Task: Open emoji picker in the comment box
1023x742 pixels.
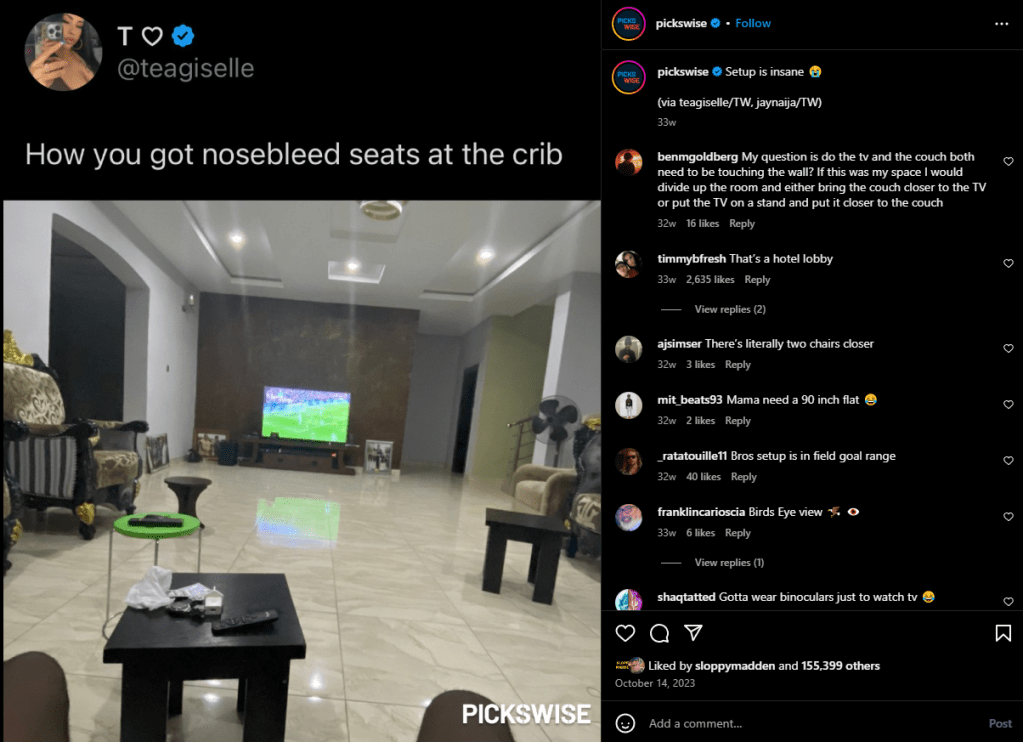Action: point(625,723)
